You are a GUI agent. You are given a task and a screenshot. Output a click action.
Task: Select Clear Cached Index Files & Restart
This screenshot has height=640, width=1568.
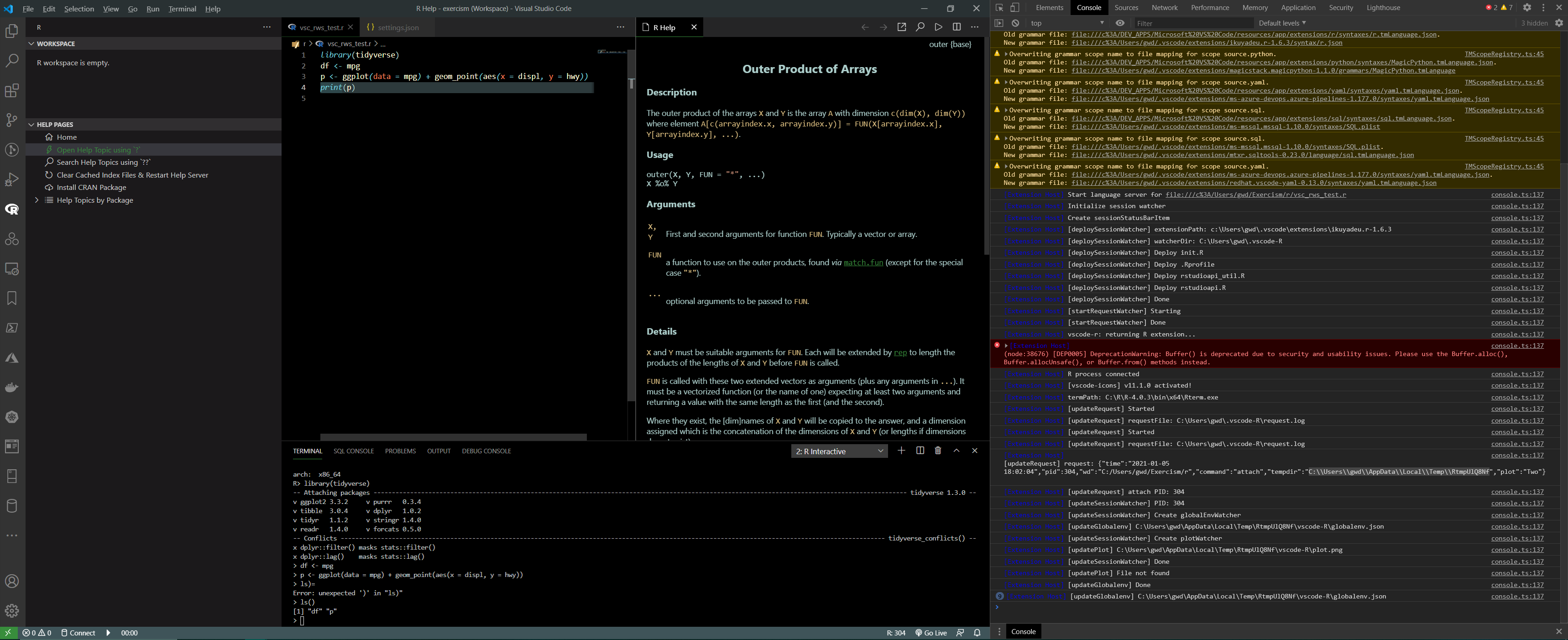coord(153,175)
